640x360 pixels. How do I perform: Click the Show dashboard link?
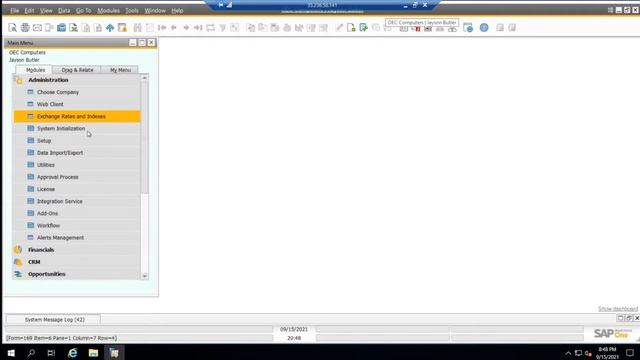(618, 309)
